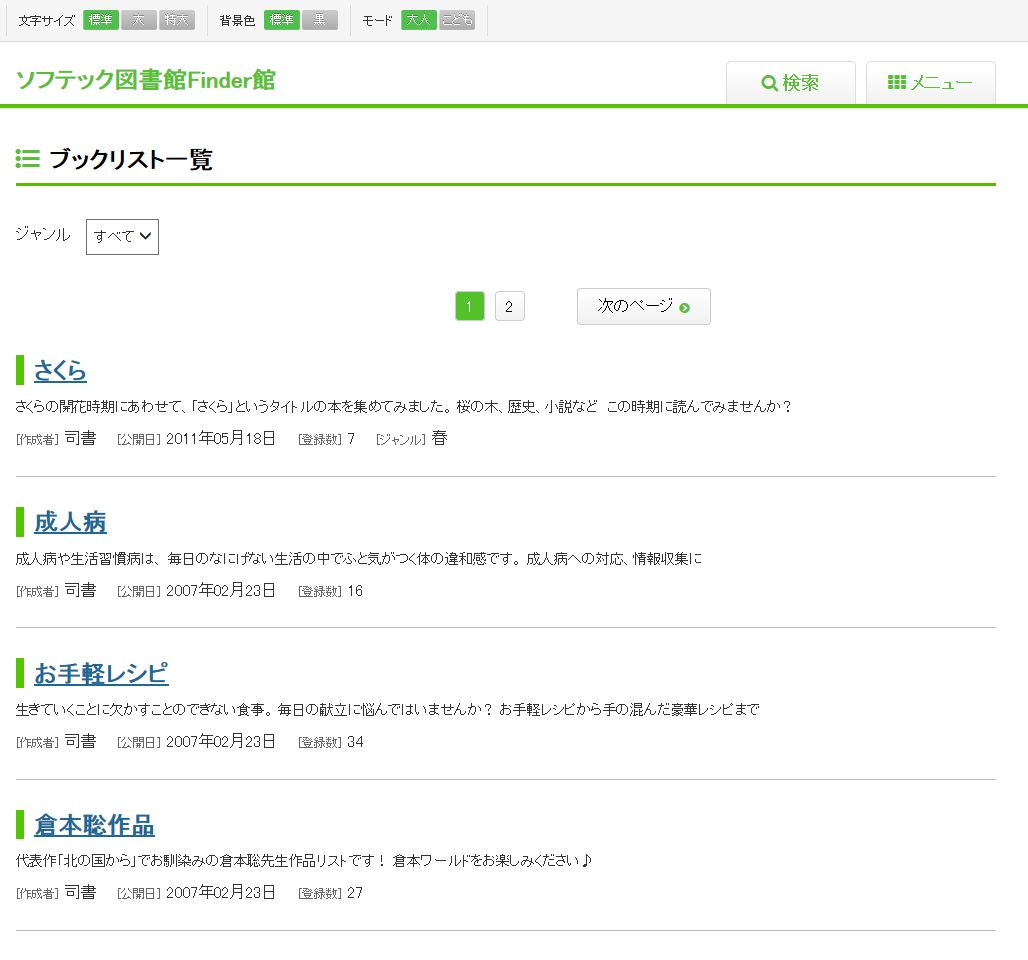
Task: Open the お手軽レシピ book list
Action: (x=101, y=673)
